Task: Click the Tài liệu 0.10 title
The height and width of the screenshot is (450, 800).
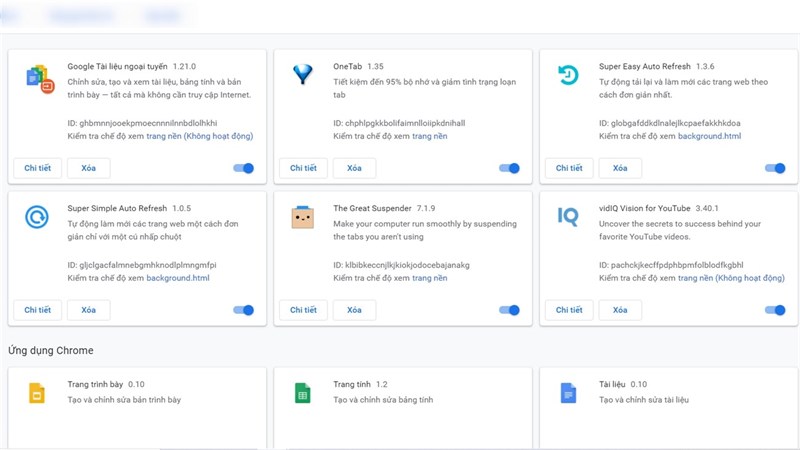Action: pyautogui.click(x=623, y=384)
